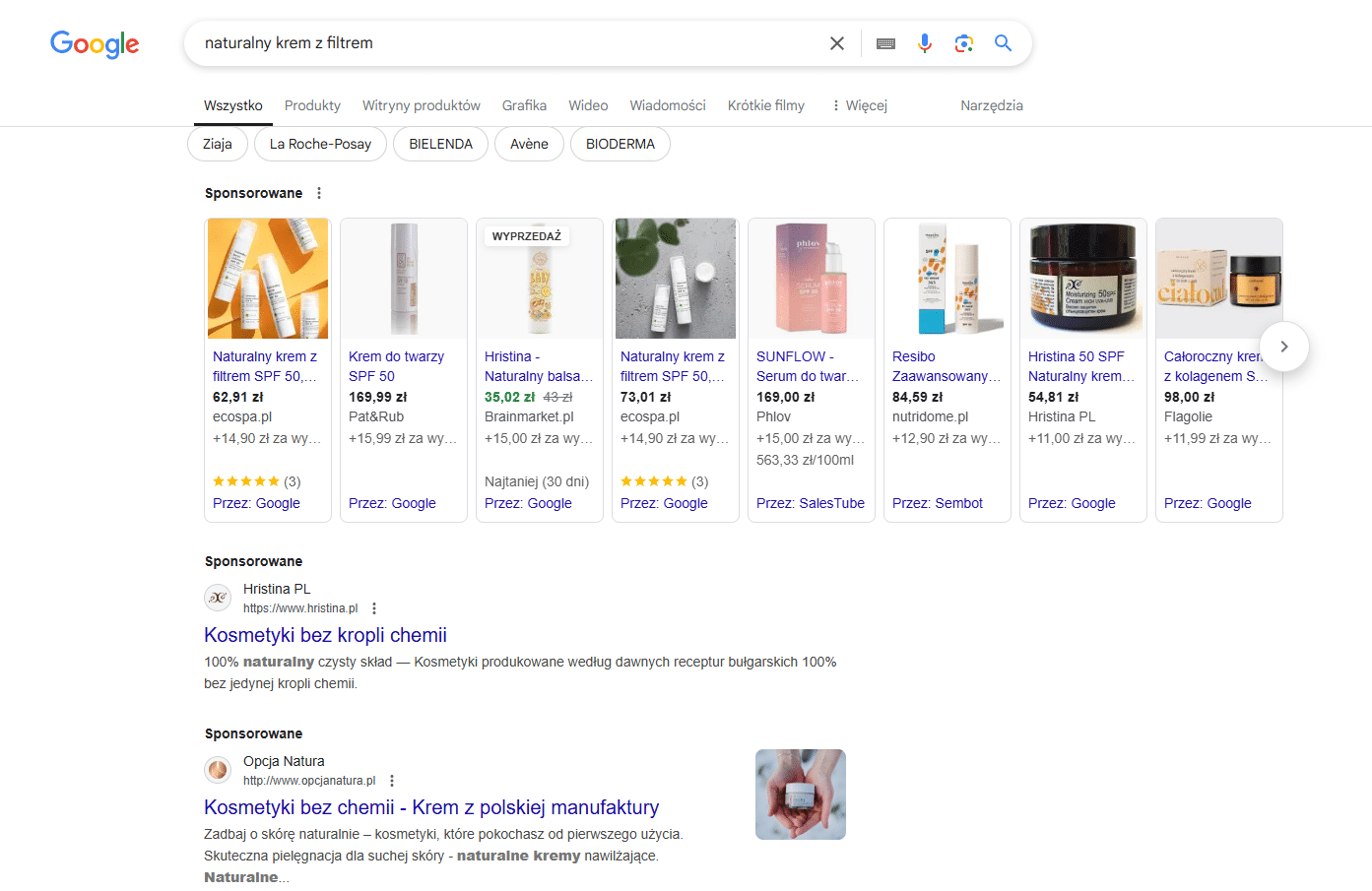This screenshot has width=1372, height=891.
Task: Click the Brainmarket.pl seller name
Action: [x=529, y=416]
